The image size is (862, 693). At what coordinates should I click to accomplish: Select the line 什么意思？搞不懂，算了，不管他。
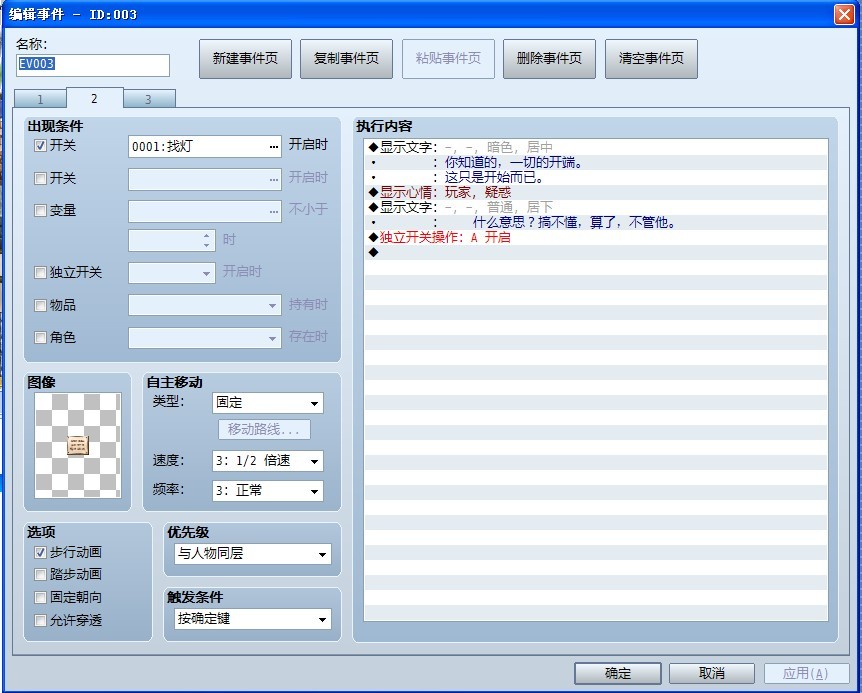[x=596, y=223]
